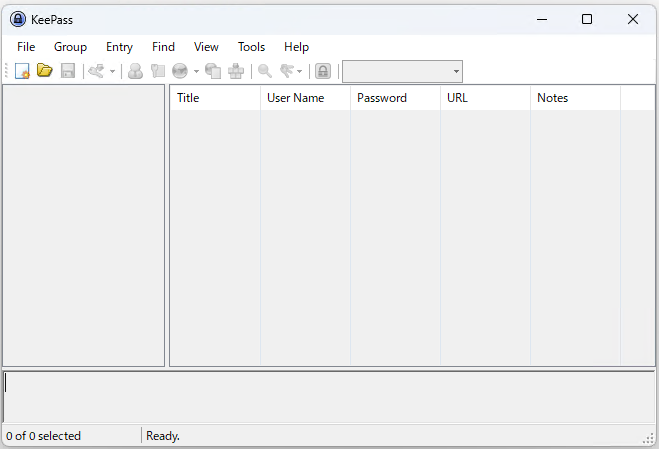
Task: Maximize the KeePass window
Action: (x=587, y=19)
